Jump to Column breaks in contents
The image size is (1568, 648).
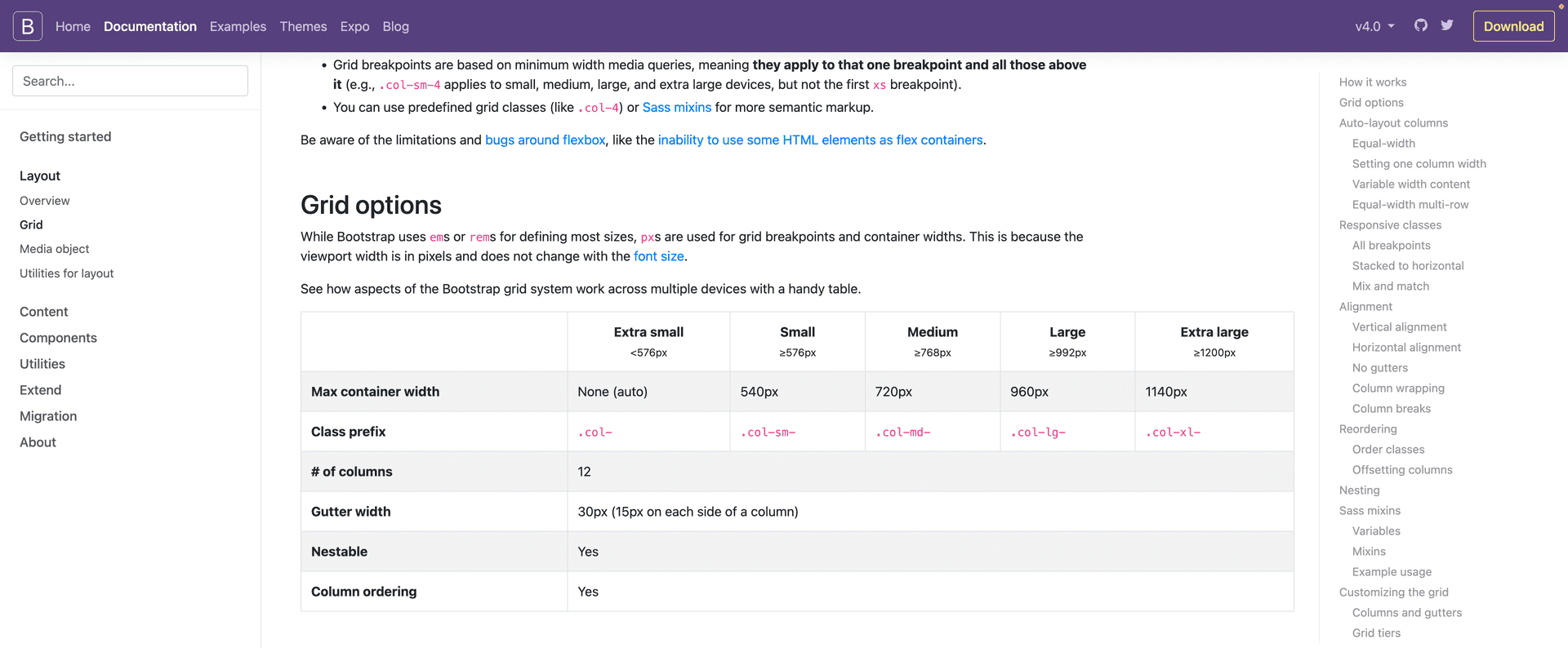click(x=1392, y=409)
